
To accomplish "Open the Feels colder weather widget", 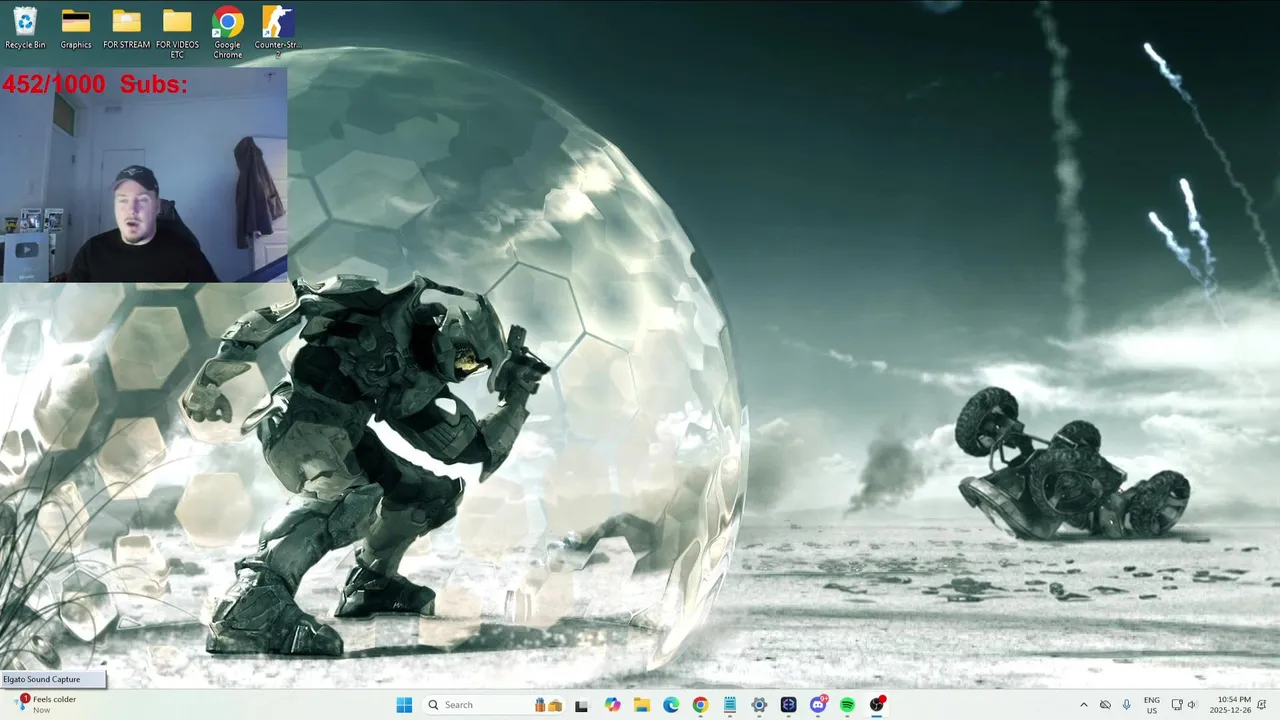I will tap(45, 705).
